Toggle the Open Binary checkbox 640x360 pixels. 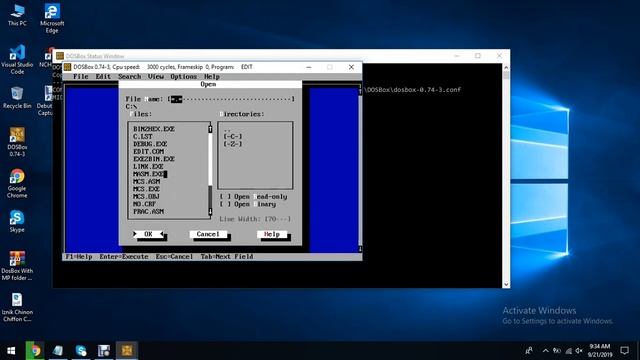[224, 204]
